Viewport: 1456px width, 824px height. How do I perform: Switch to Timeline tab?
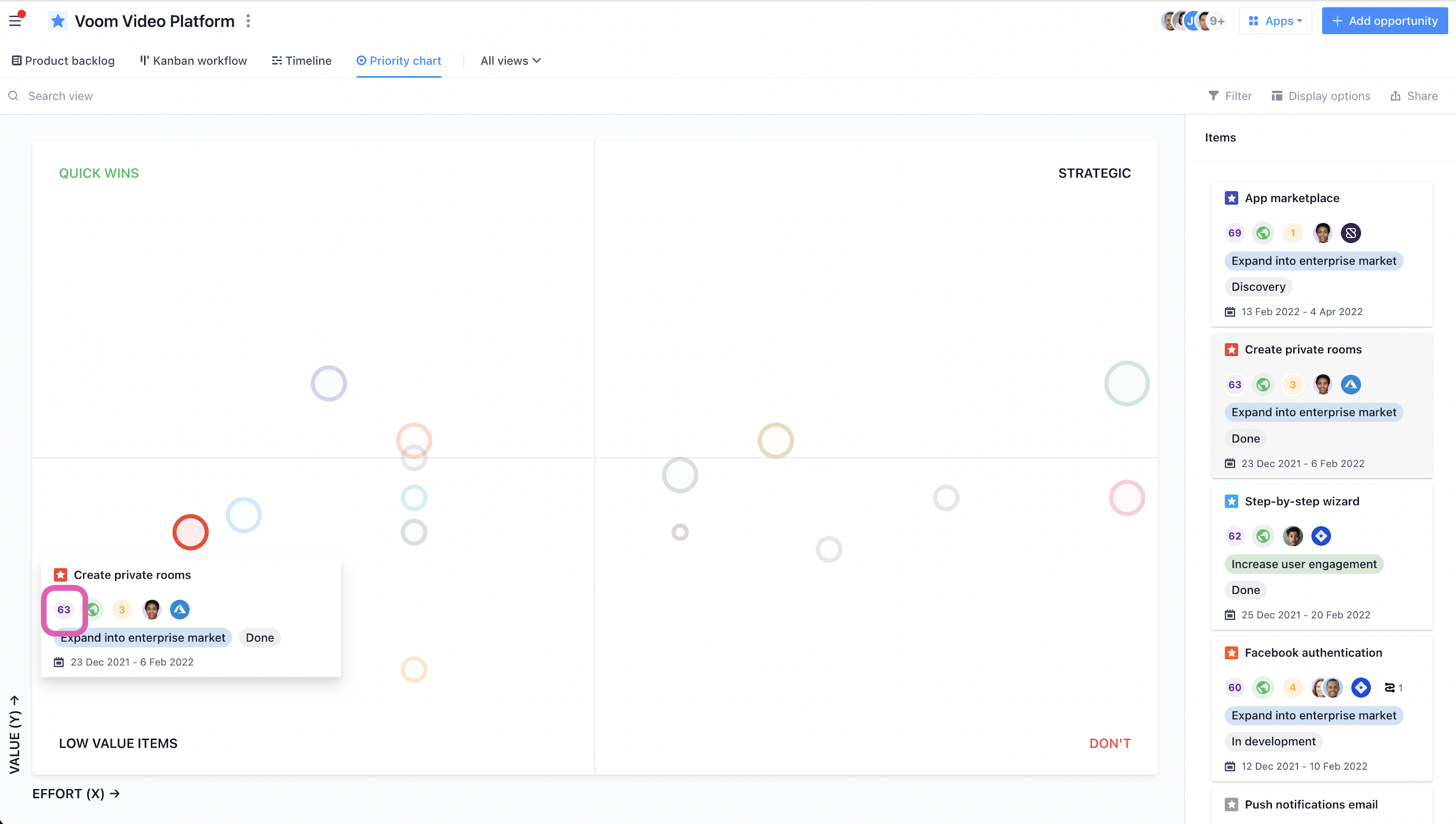pos(301,61)
